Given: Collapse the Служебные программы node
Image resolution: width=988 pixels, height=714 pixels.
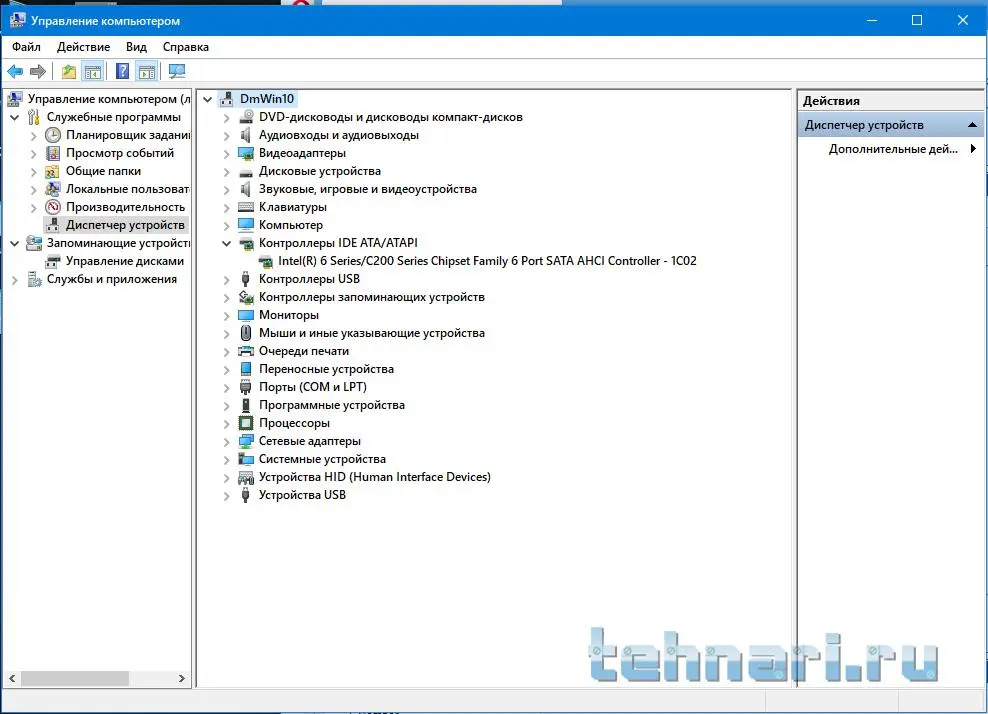Looking at the screenshot, I should tap(14, 117).
